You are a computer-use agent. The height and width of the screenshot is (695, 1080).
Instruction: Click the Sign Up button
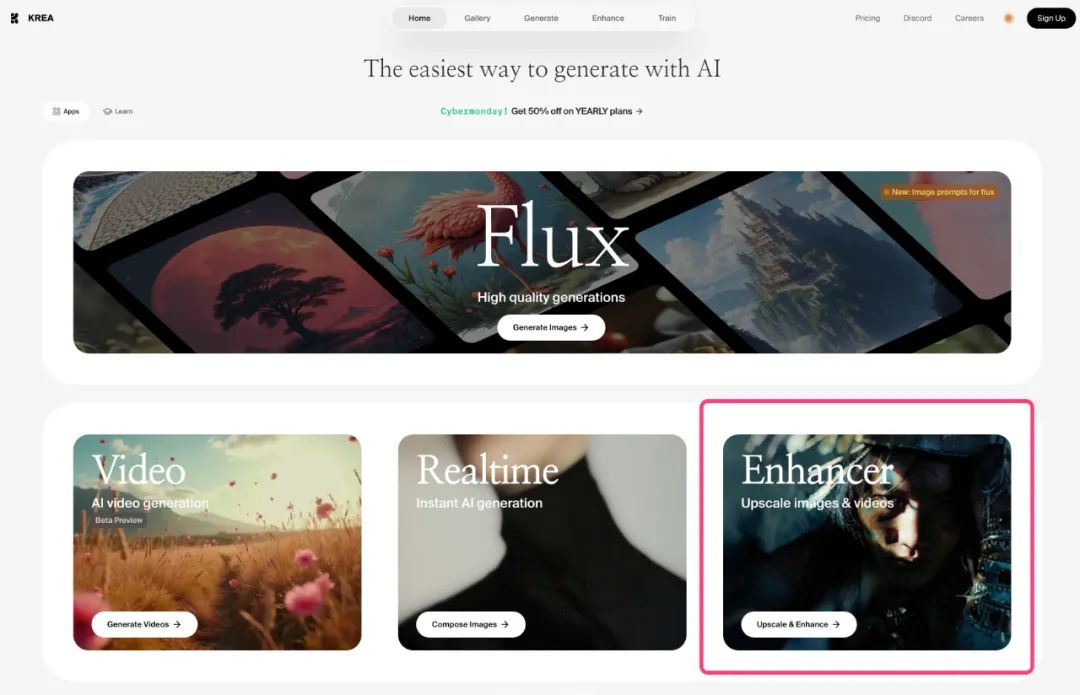(1051, 18)
